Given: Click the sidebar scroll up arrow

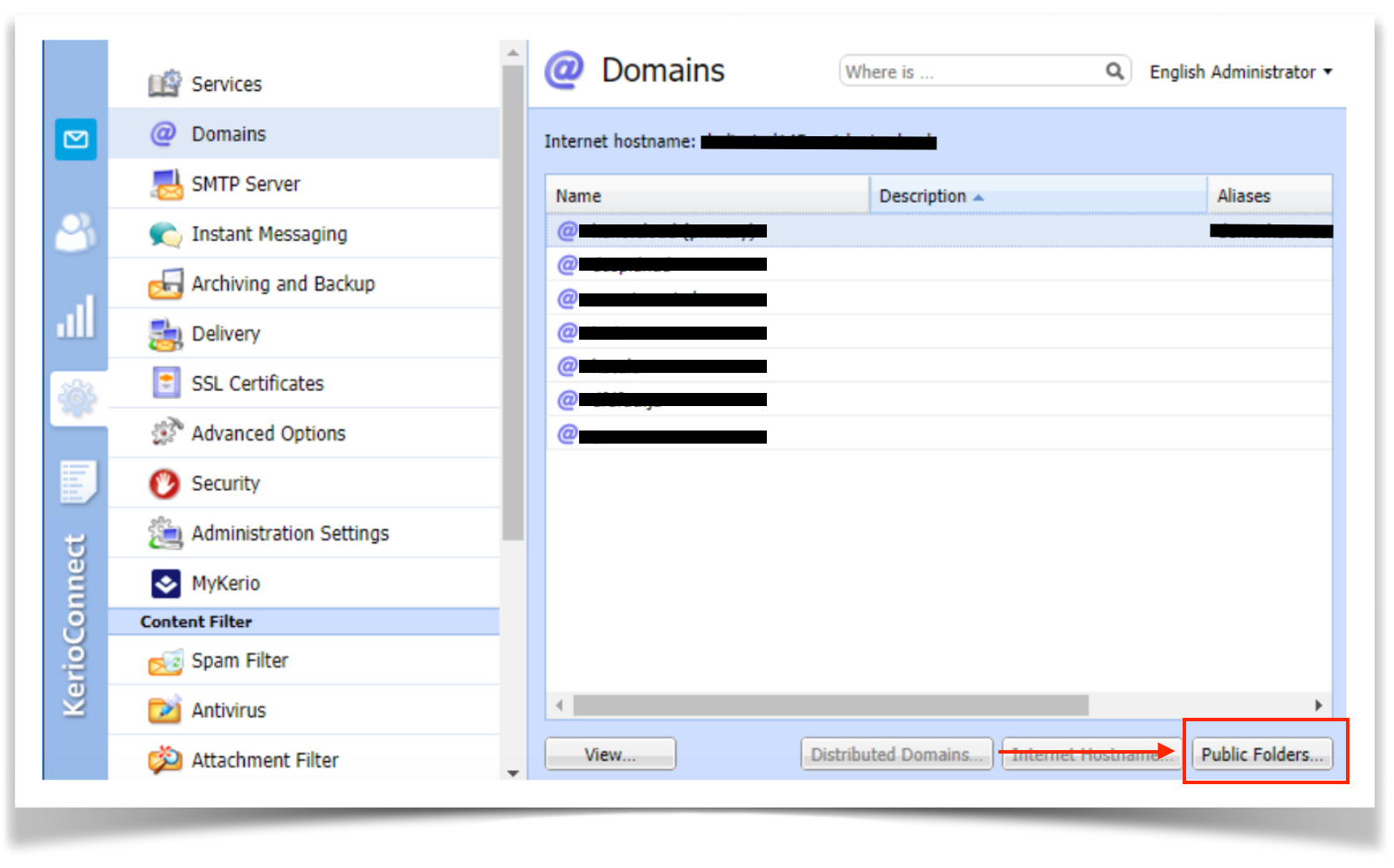Looking at the screenshot, I should tap(514, 53).
